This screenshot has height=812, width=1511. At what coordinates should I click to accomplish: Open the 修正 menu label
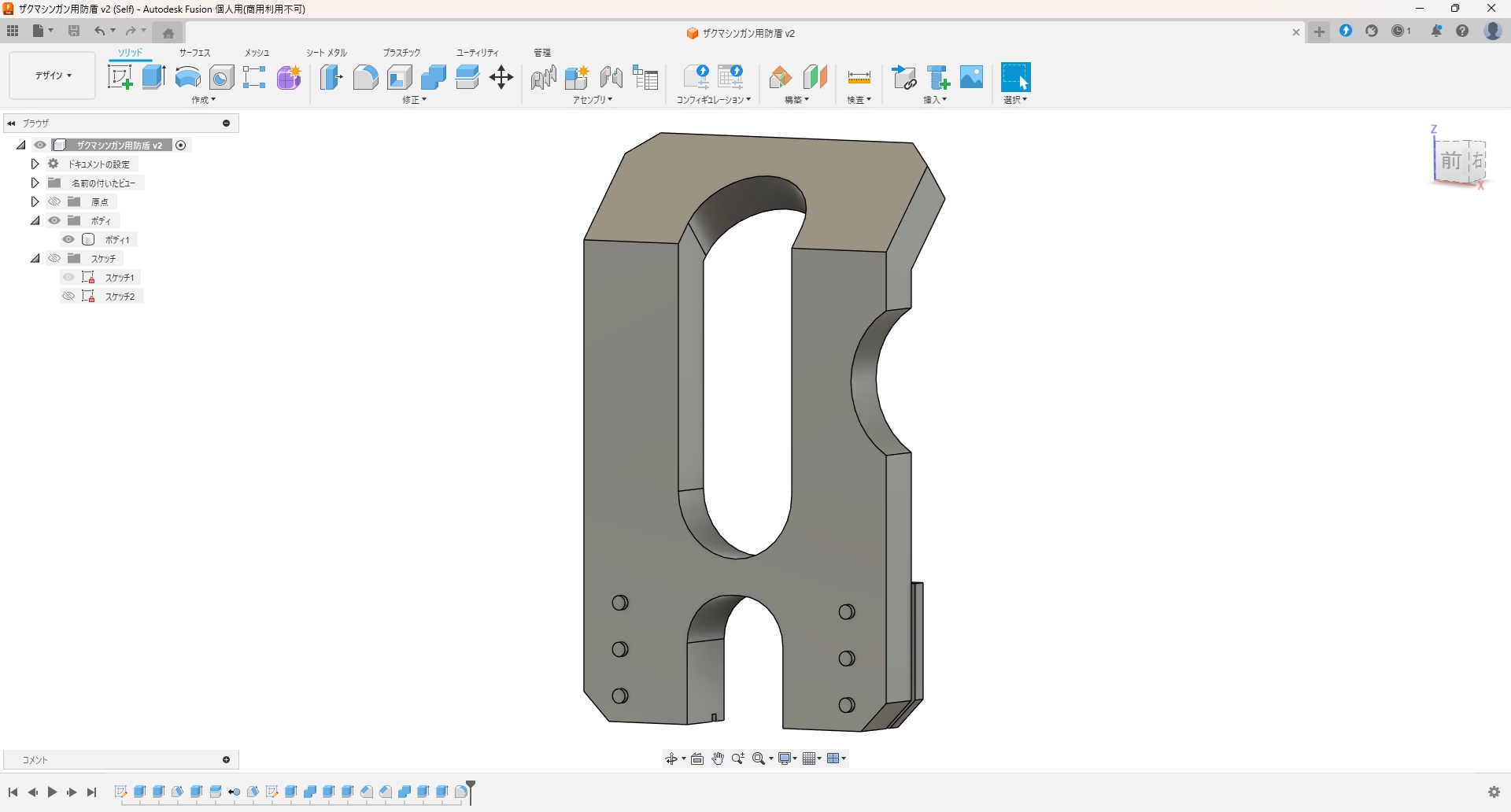point(414,100)
